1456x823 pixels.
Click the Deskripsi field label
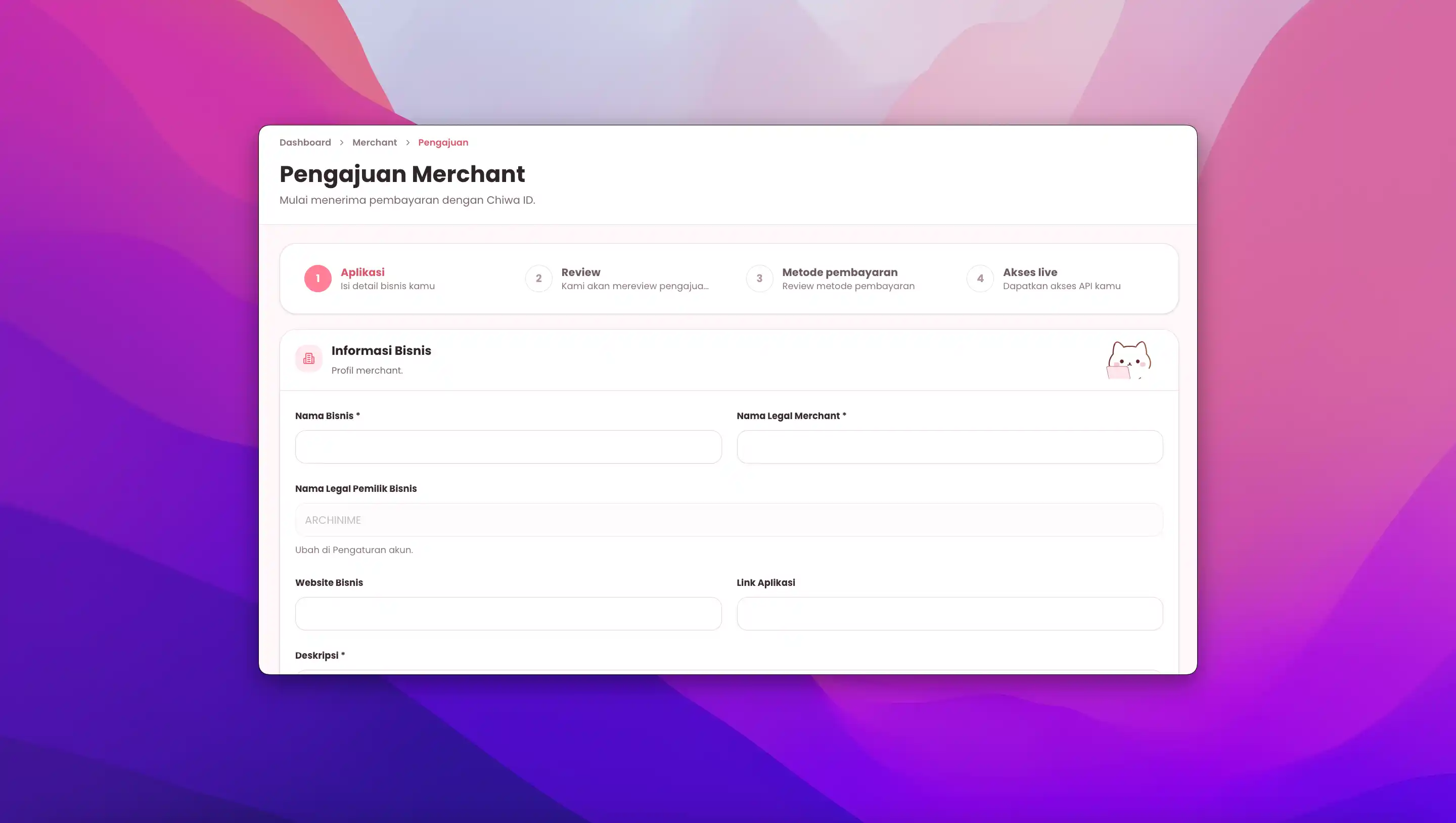pyautogui.click(x=320, y=656)
